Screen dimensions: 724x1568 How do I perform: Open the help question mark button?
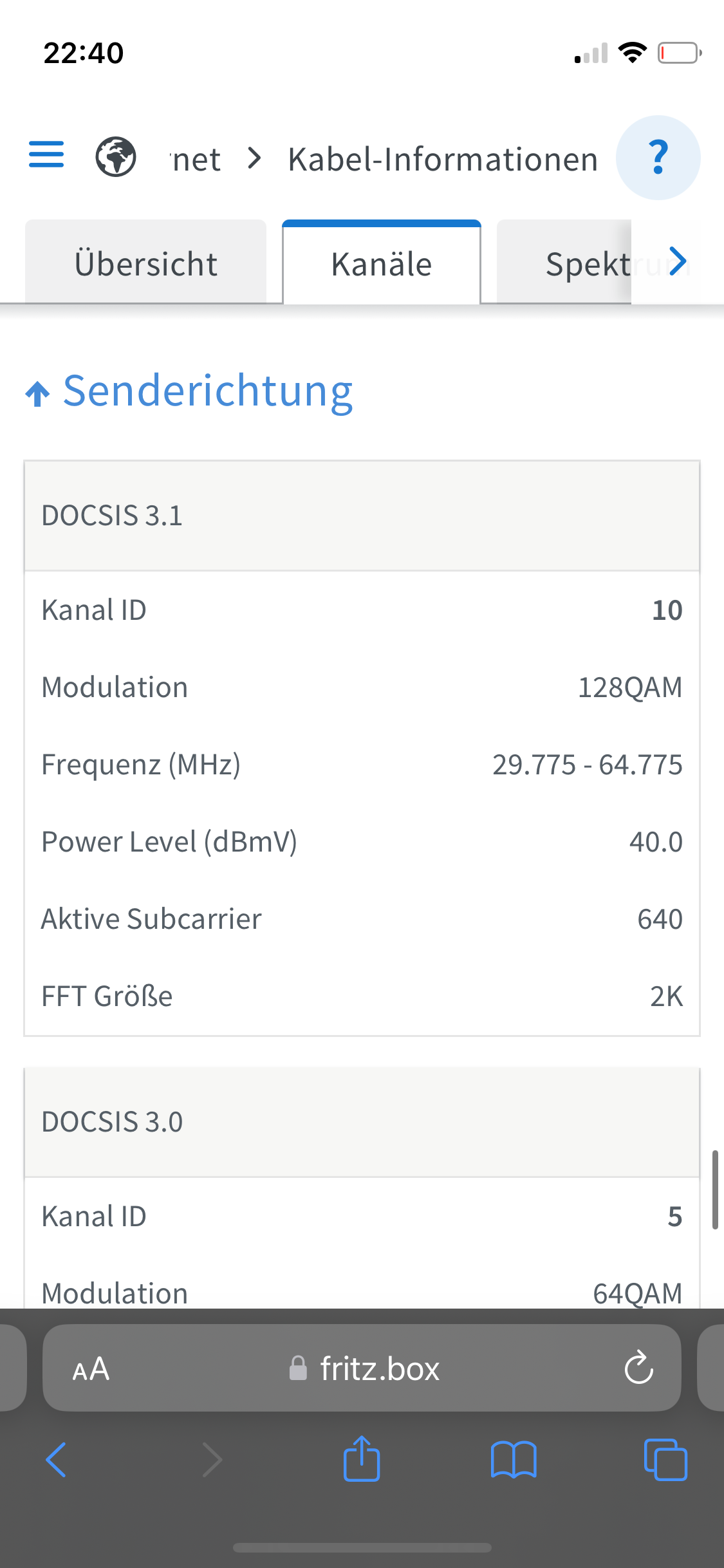658,158
